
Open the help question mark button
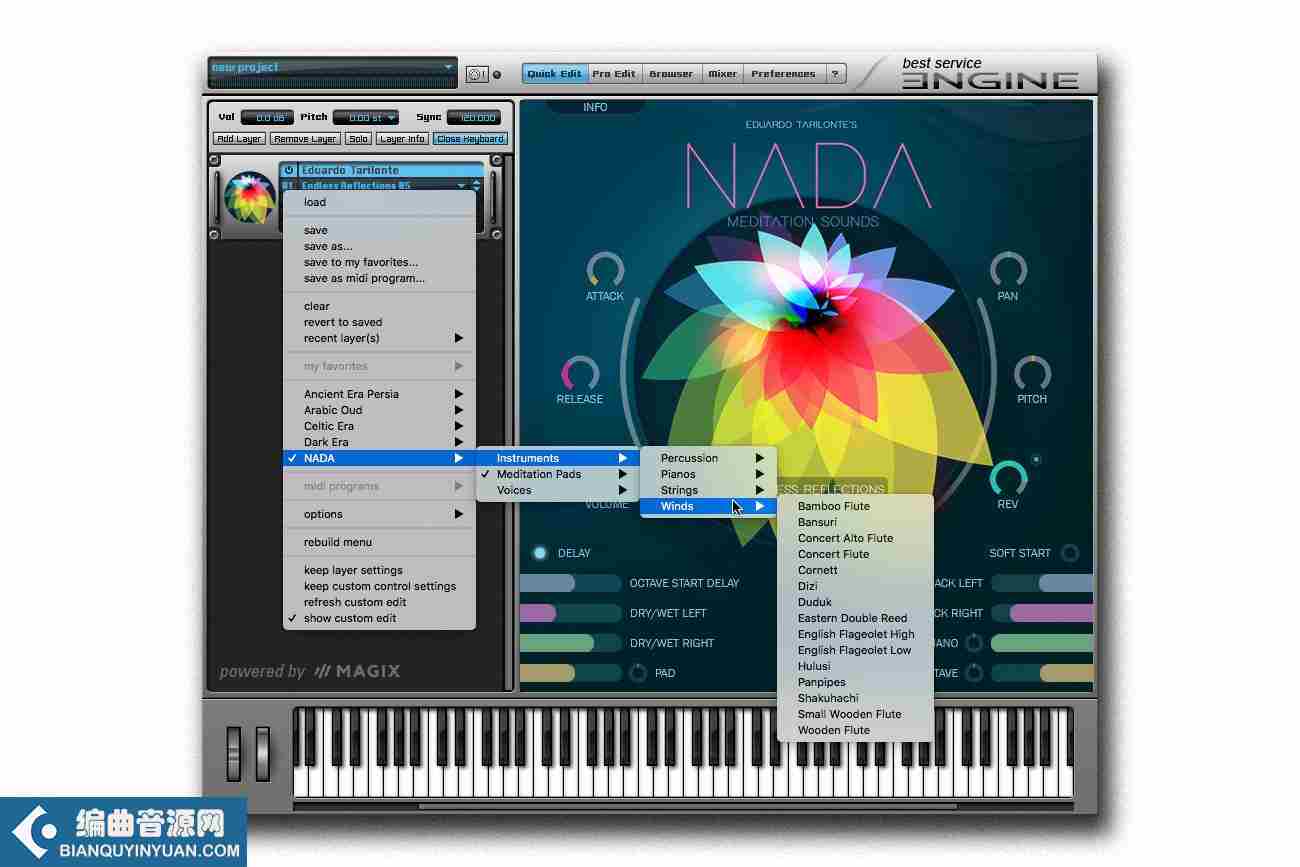point(836,74)
